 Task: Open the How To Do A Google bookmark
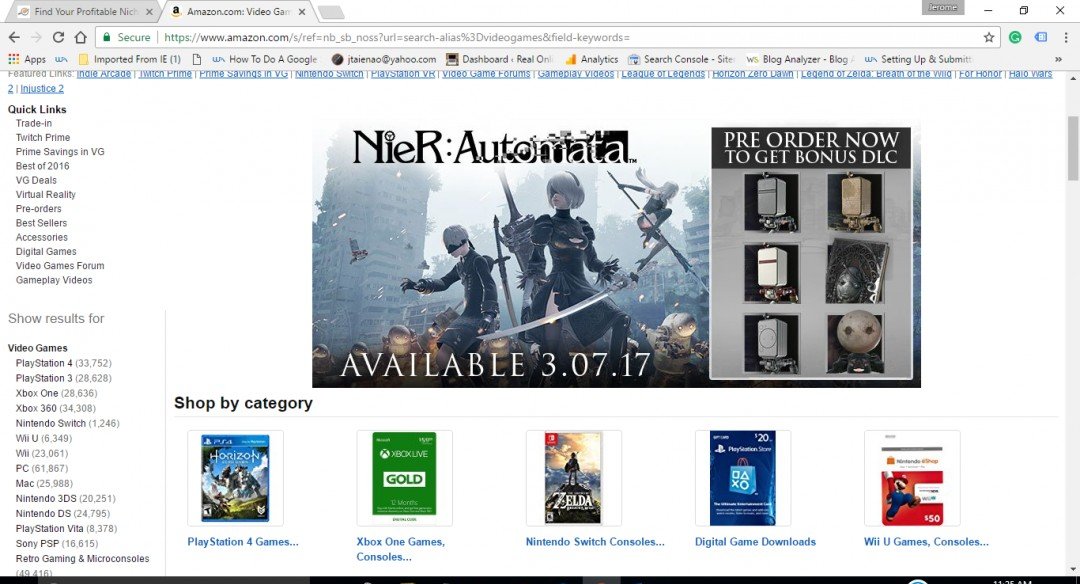[x=265, y=59]
